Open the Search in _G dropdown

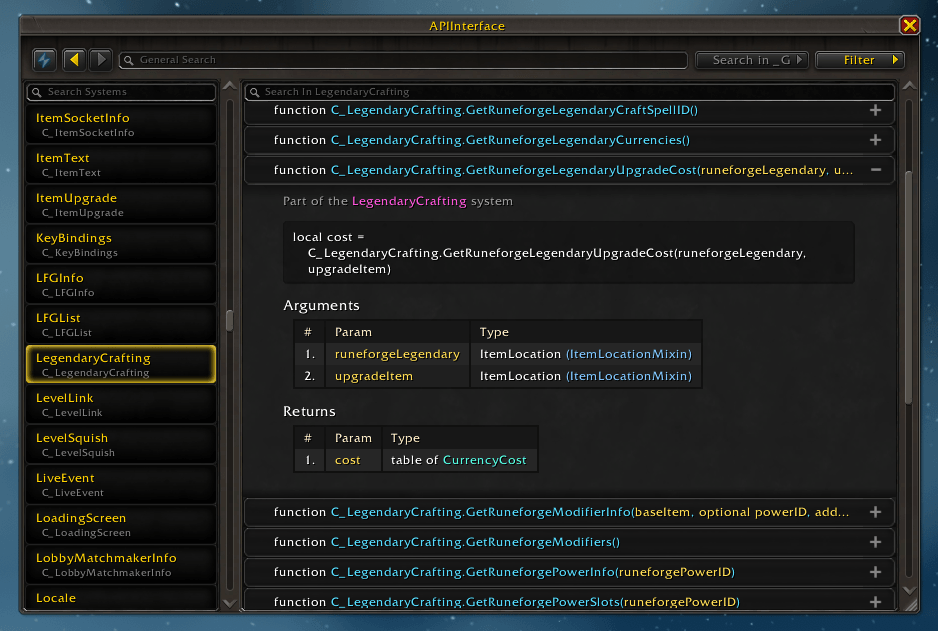752,60
